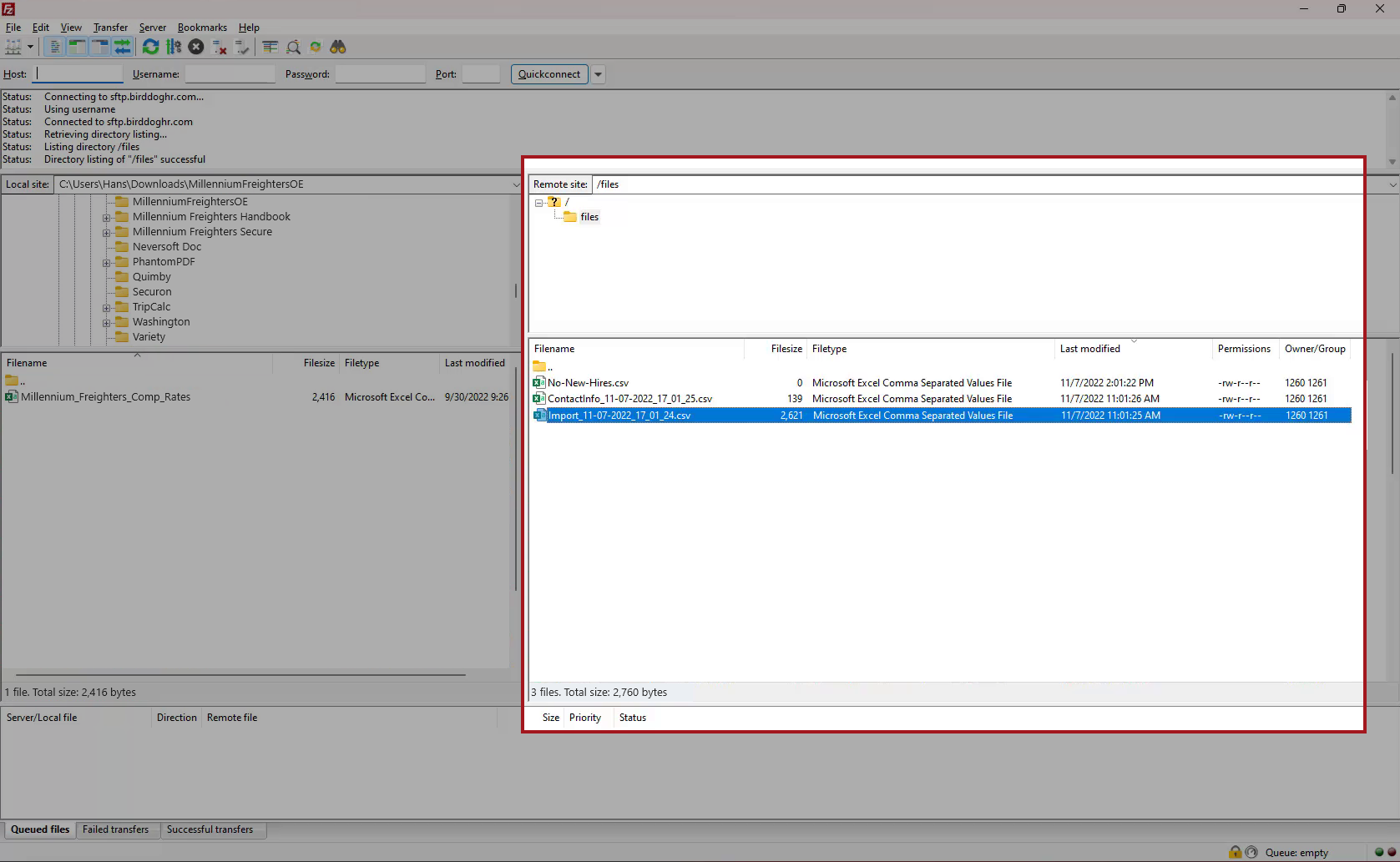Click the Quickconnect button
This screenshot has height=862, width=1400.
coord(549,73)
